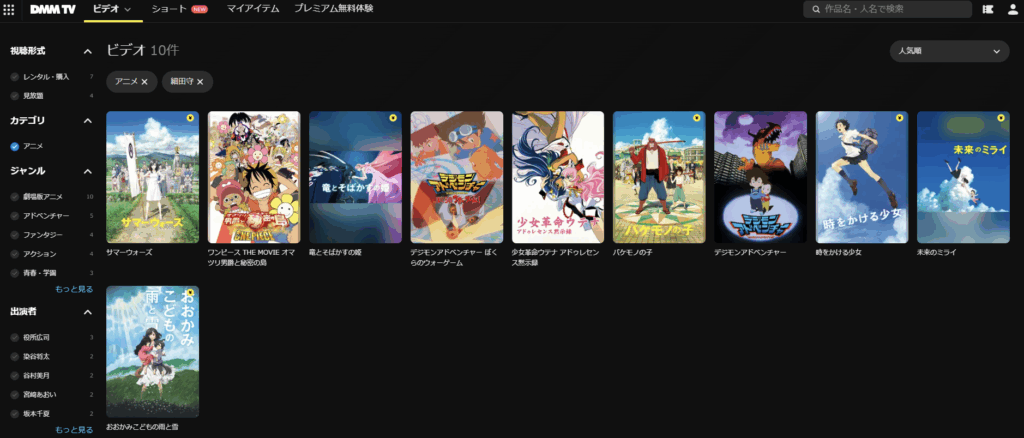This screenshot has height=438, width=1024.
Task: Check the ファンタジー genre filter
Action: coord(14,234)
